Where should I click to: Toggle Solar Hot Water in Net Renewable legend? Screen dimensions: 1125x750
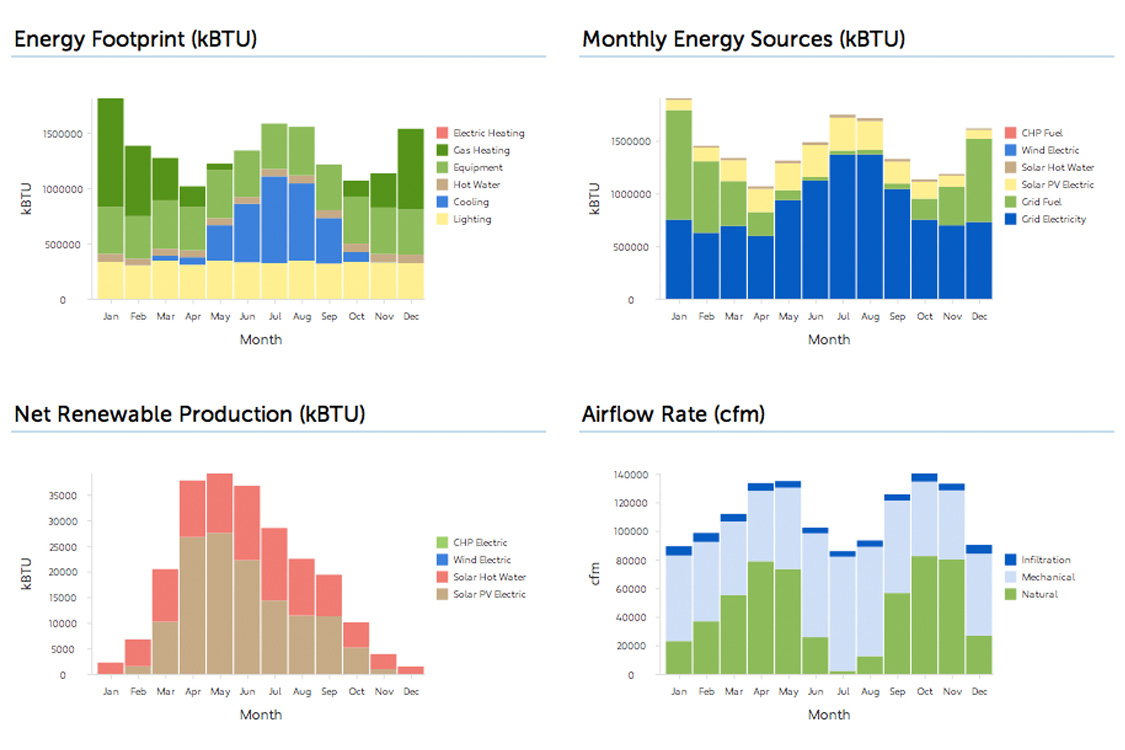pos(489,577)
